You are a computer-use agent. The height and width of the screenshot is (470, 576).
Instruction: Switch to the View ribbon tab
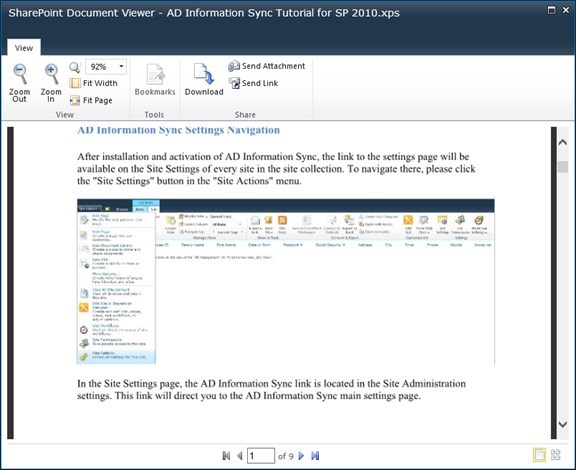[x=24, y=48]
